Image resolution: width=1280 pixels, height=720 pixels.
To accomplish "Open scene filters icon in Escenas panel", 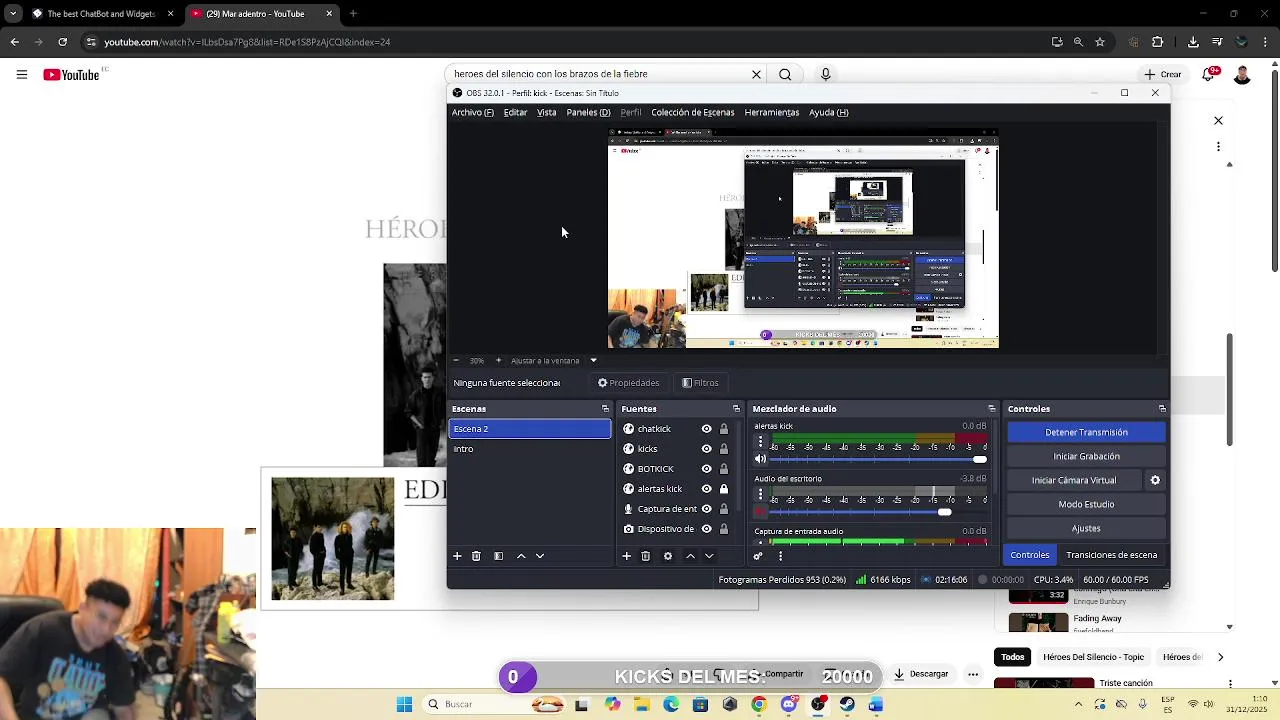I will 498,556.
